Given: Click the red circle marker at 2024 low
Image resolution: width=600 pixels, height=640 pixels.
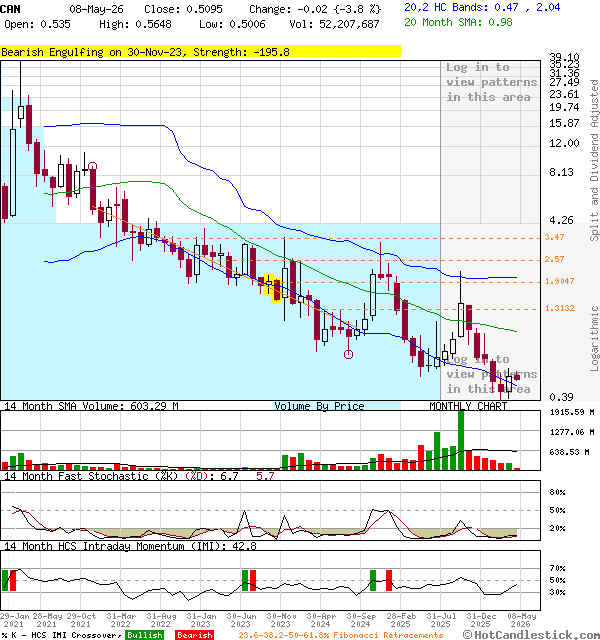Looking at the screenshot, I should click(x=348, y=354).
